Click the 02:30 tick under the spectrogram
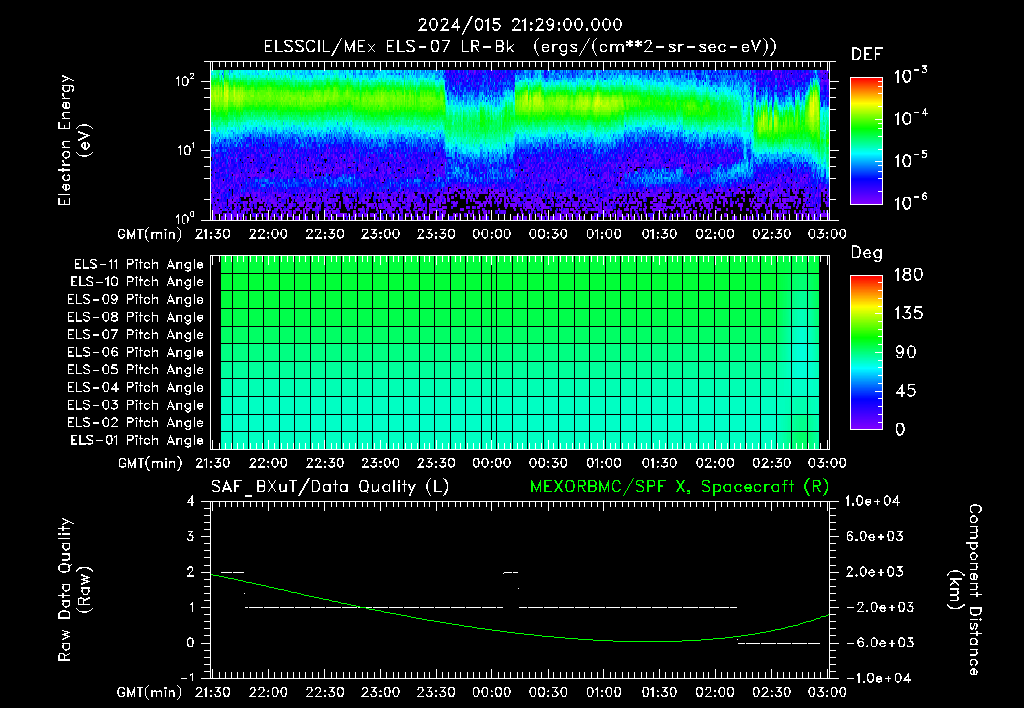Image resolution: width=1024 pixels, height=708 pixels. pyautogui.click(x=771, y=234)
